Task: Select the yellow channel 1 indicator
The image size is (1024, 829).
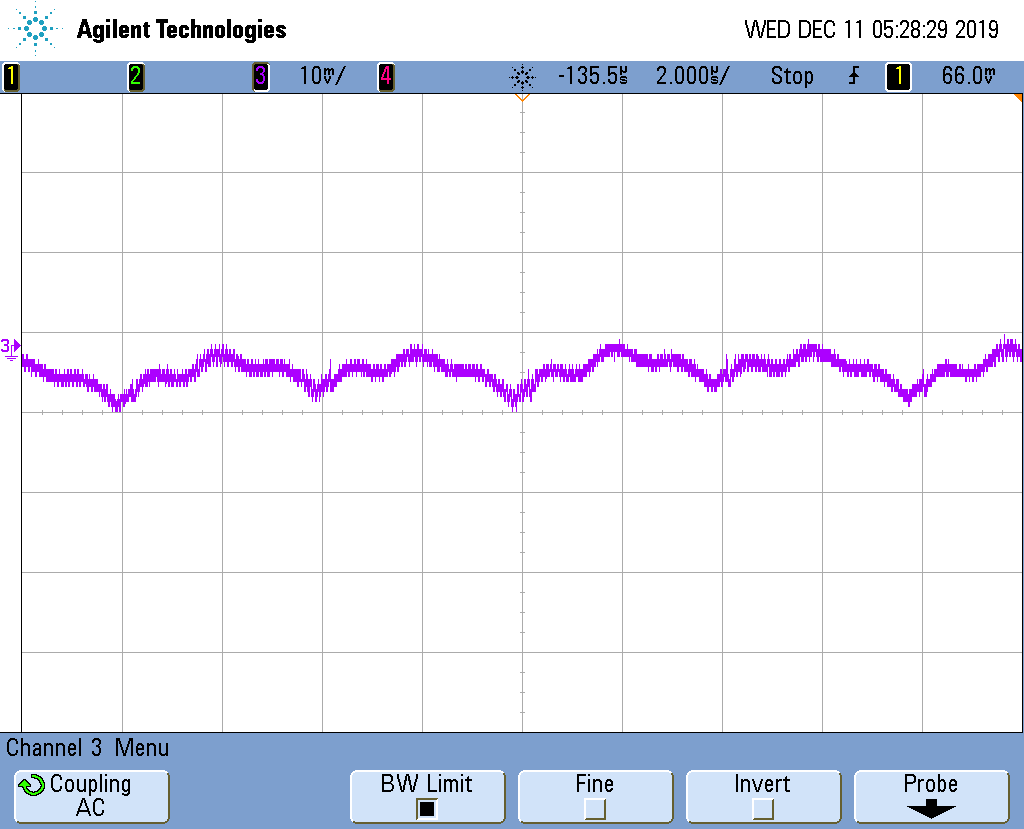Action: (11, 76)
